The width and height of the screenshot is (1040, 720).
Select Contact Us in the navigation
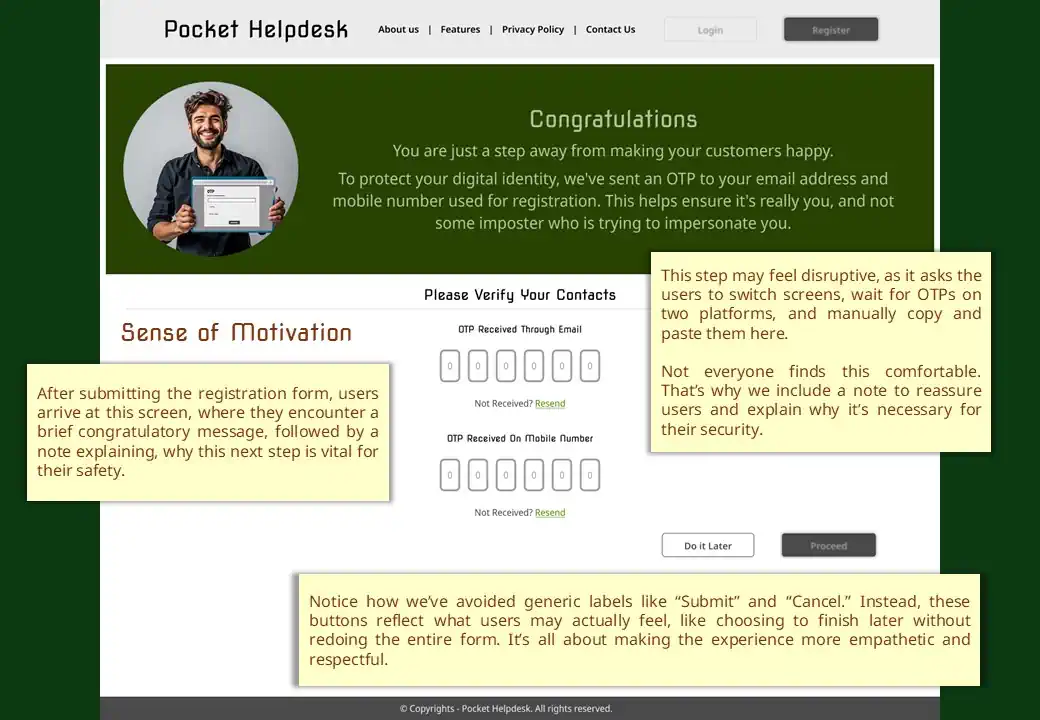610,29
